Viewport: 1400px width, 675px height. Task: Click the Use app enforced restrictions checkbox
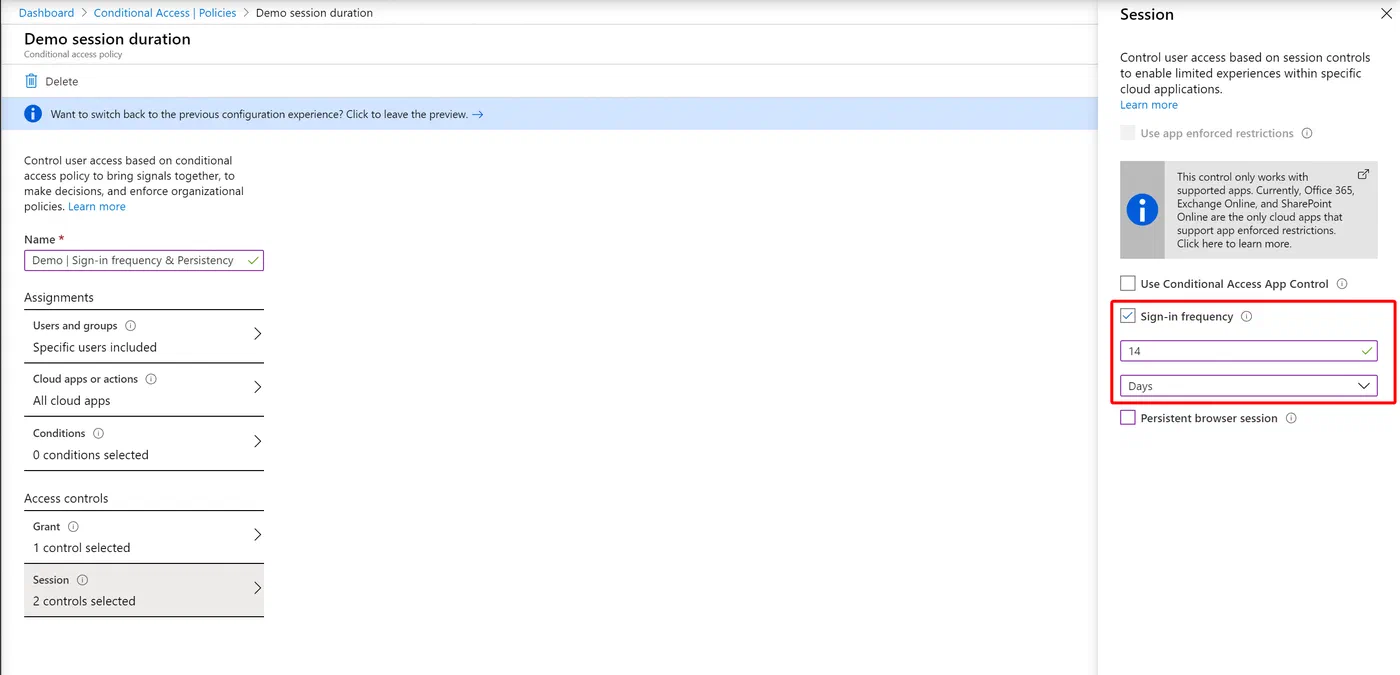pos(1128,133)
